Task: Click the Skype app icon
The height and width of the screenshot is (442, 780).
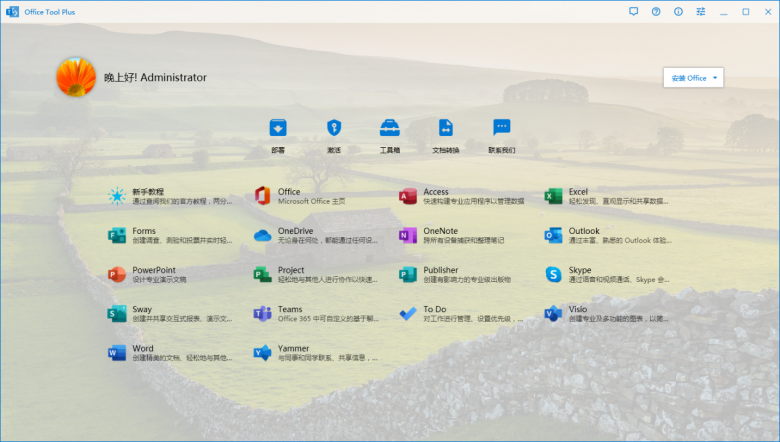Action: click(553, 274)
